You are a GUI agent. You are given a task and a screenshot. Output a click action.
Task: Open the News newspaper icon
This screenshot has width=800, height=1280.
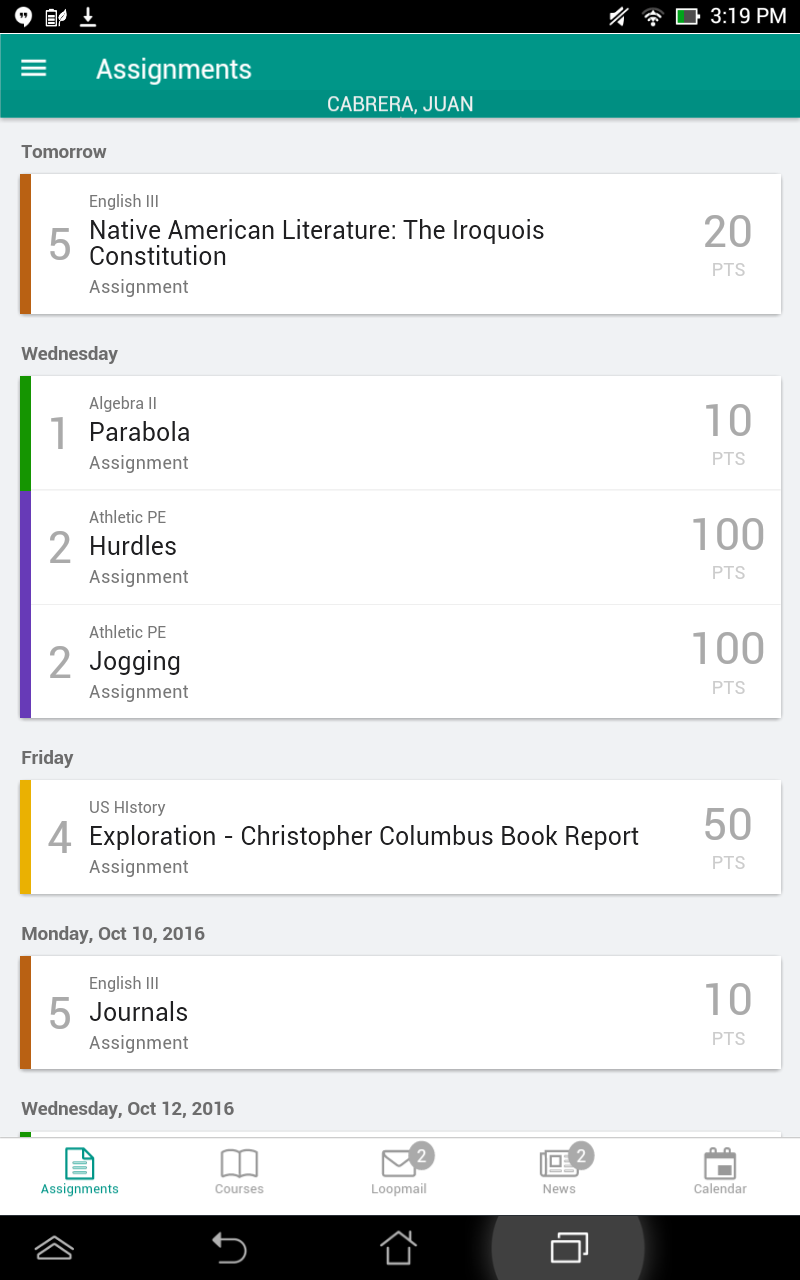click(x=559, y=1163)
